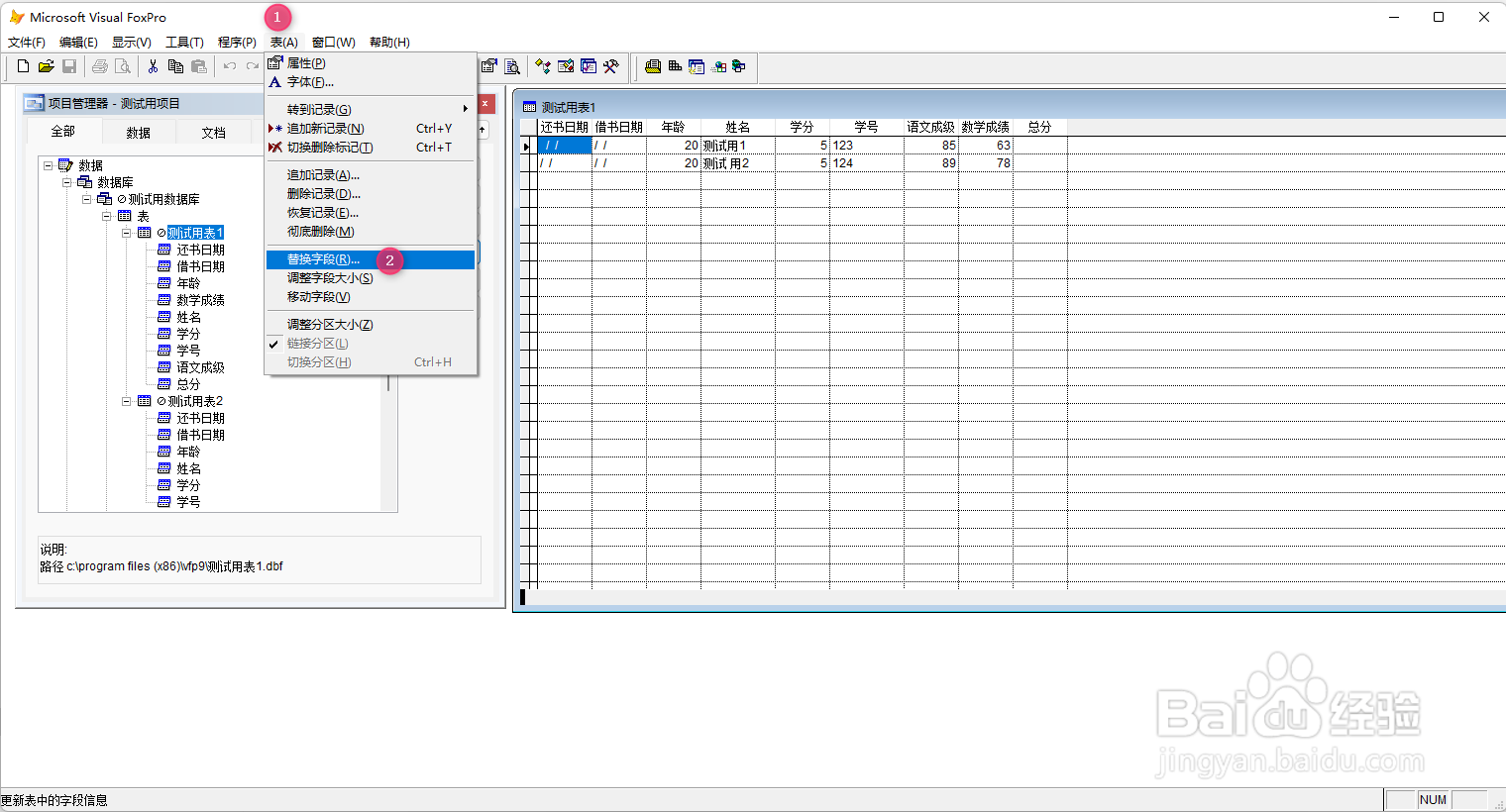Viewport: 1506px width, 812px height.
Task: Collapse the 测试用数据库 node
Action: pos(86,199)
